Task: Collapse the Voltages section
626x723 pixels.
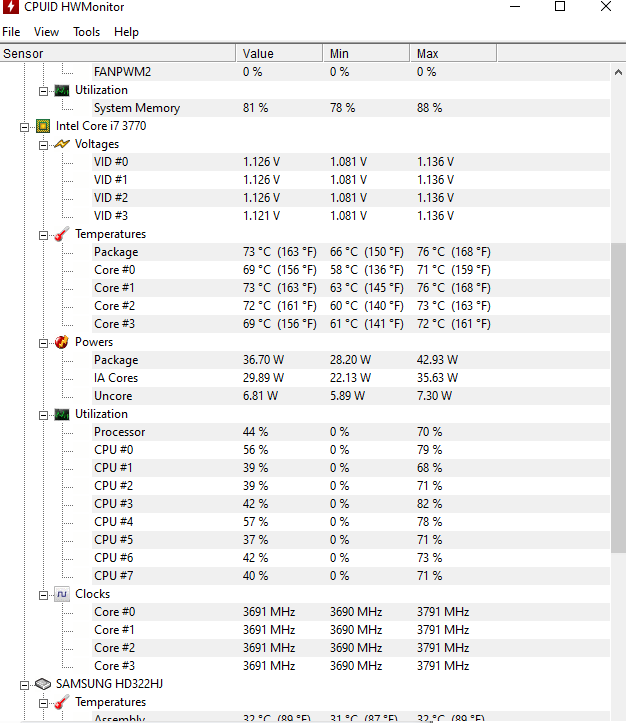Action: coord(43,145)
